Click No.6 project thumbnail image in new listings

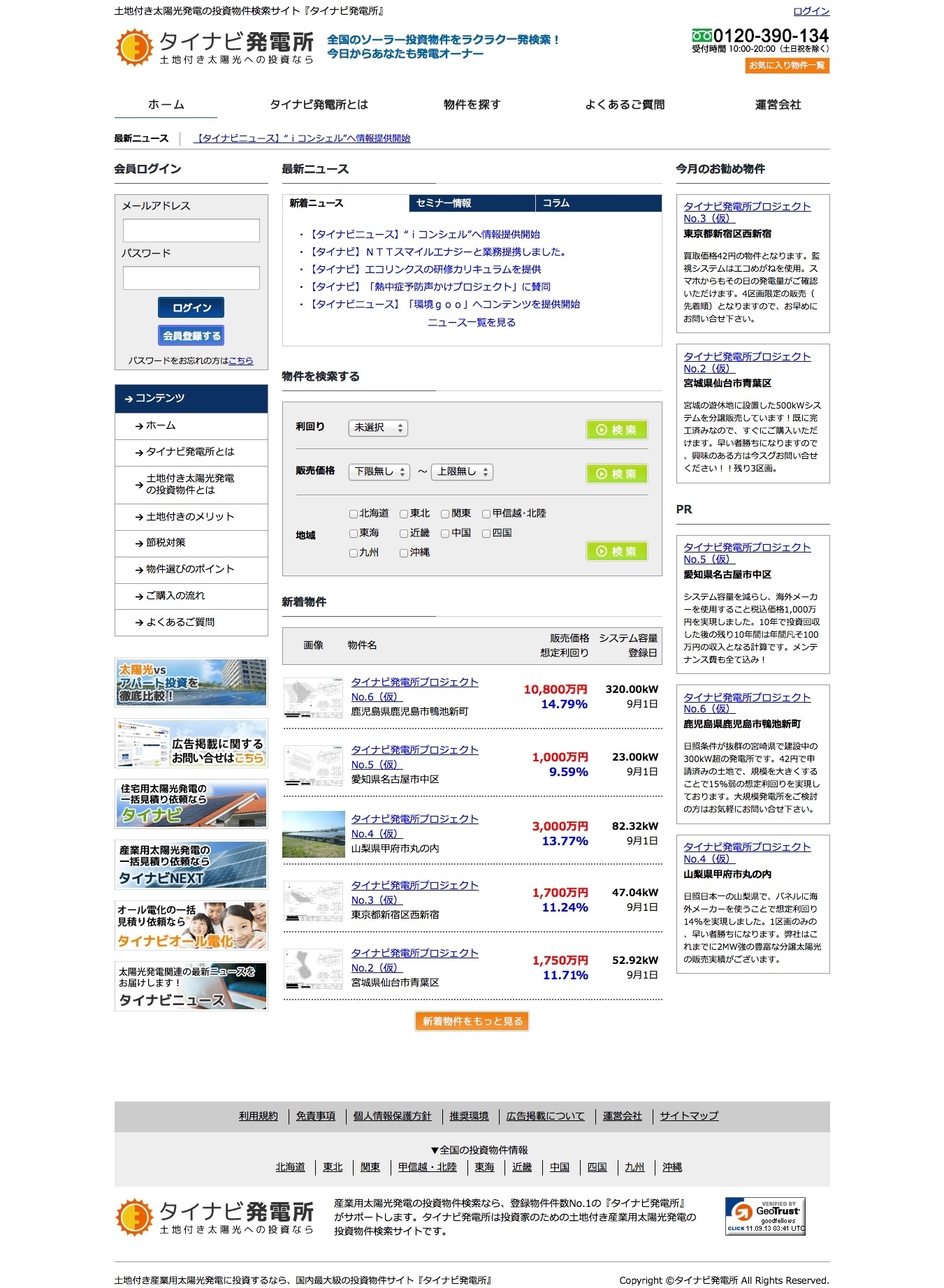(314, 696)
